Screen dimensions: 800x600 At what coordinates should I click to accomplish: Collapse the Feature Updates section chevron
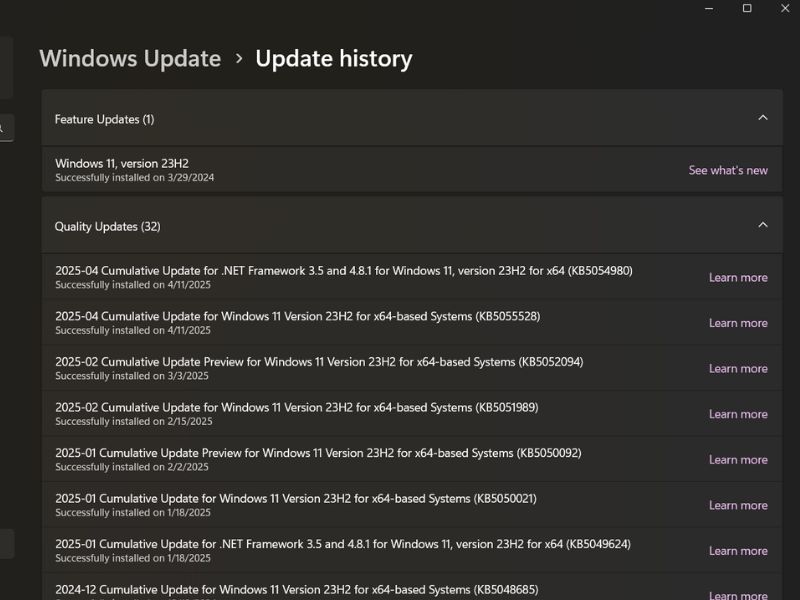click(763, 118)
